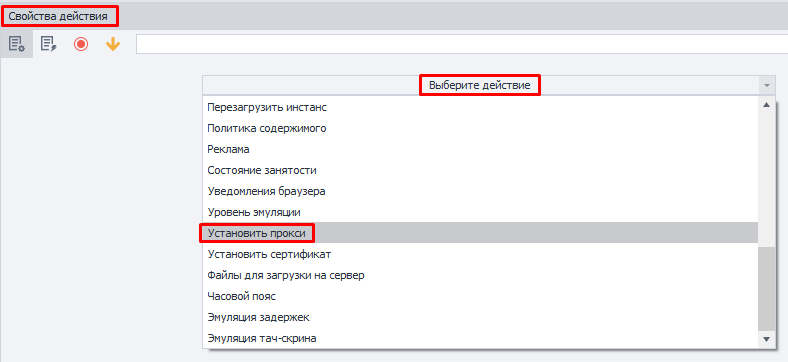The image size is (788, 362).
Task: Choose Состояние занятости entry
Action: click(262, 170)
